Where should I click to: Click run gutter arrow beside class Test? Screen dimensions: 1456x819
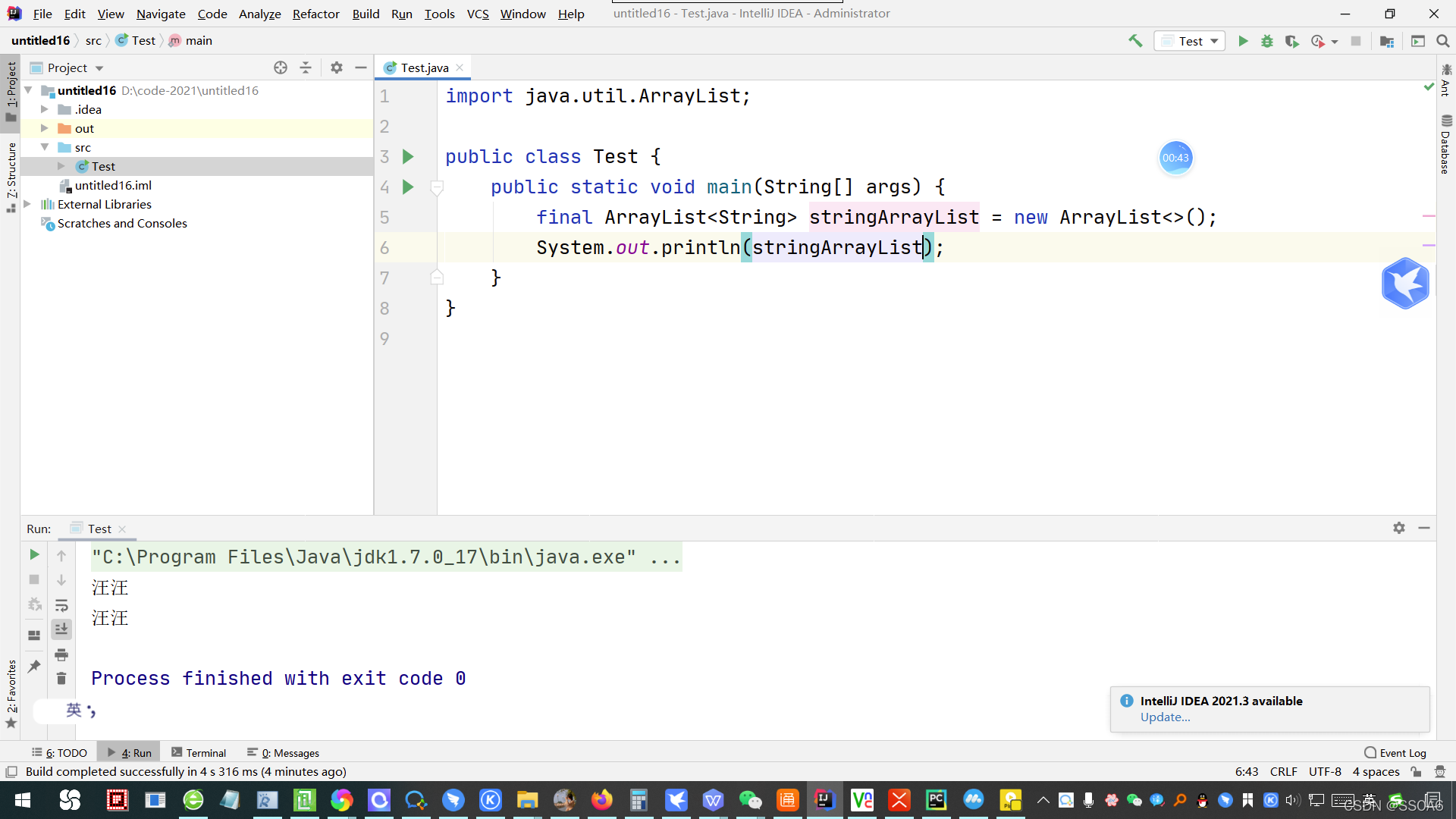tap(408, 156)
